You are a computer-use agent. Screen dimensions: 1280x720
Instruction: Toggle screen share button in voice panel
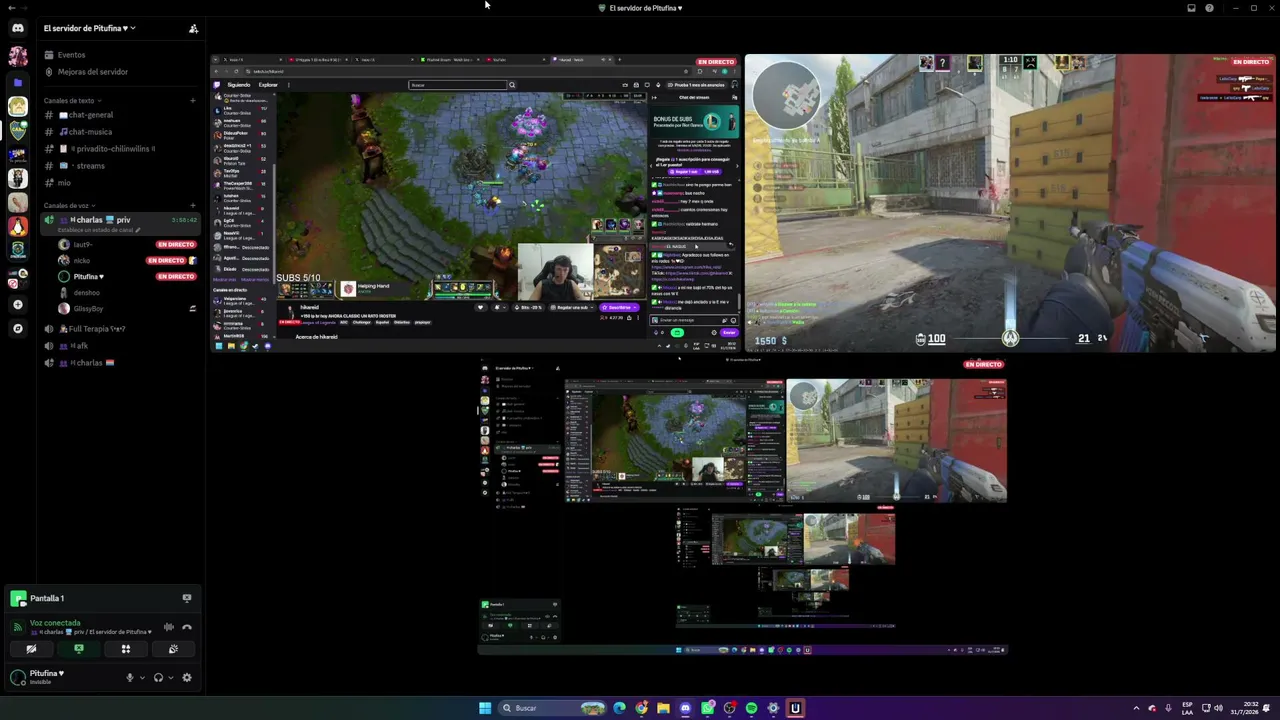(78, 649)
